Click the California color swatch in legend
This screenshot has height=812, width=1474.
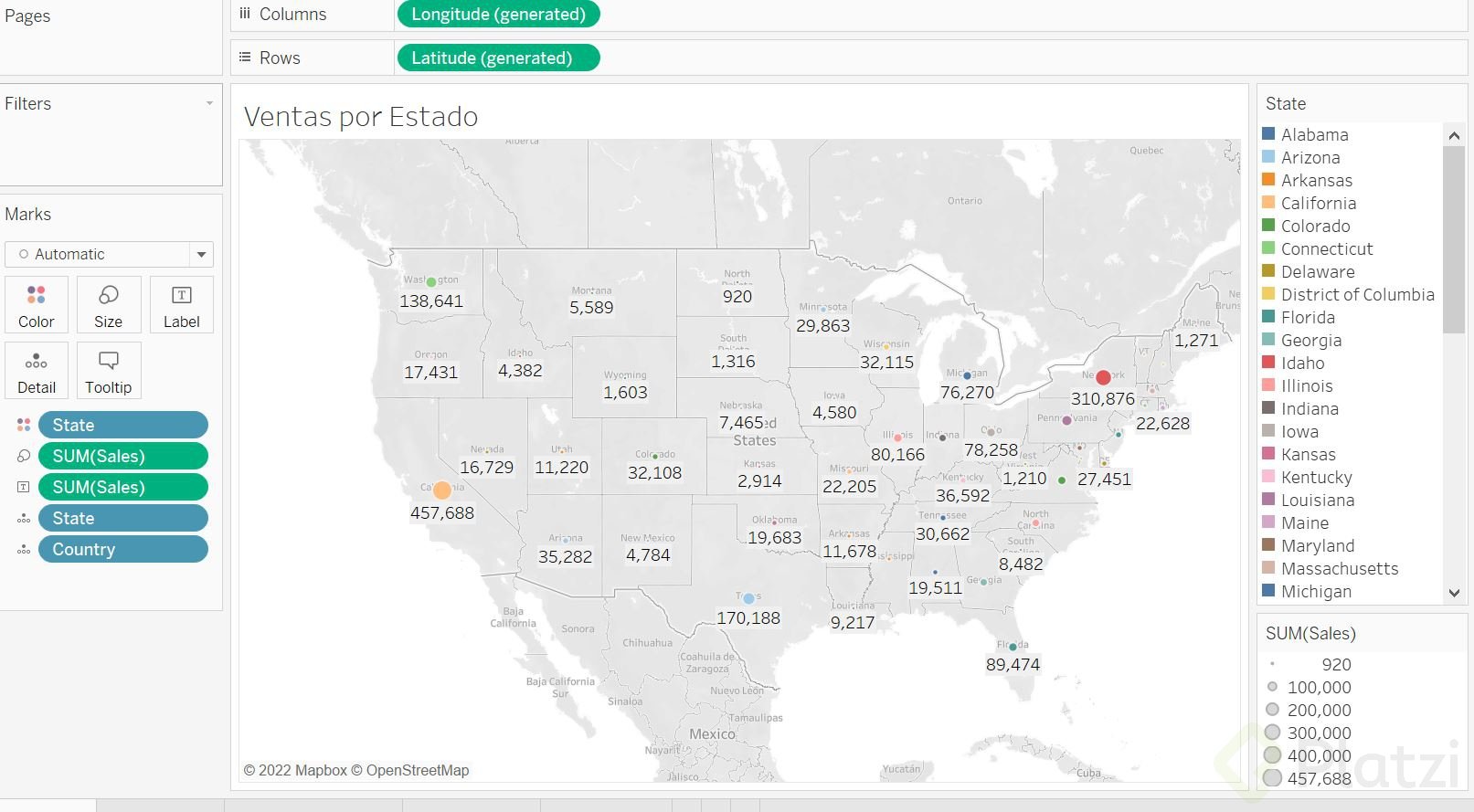(x=1268, y=203)
